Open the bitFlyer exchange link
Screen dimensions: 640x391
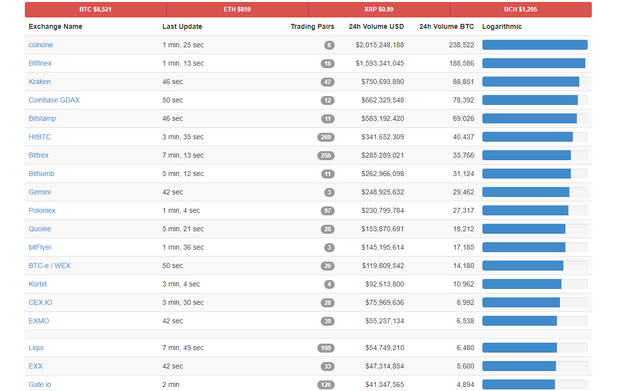point(40,247)
